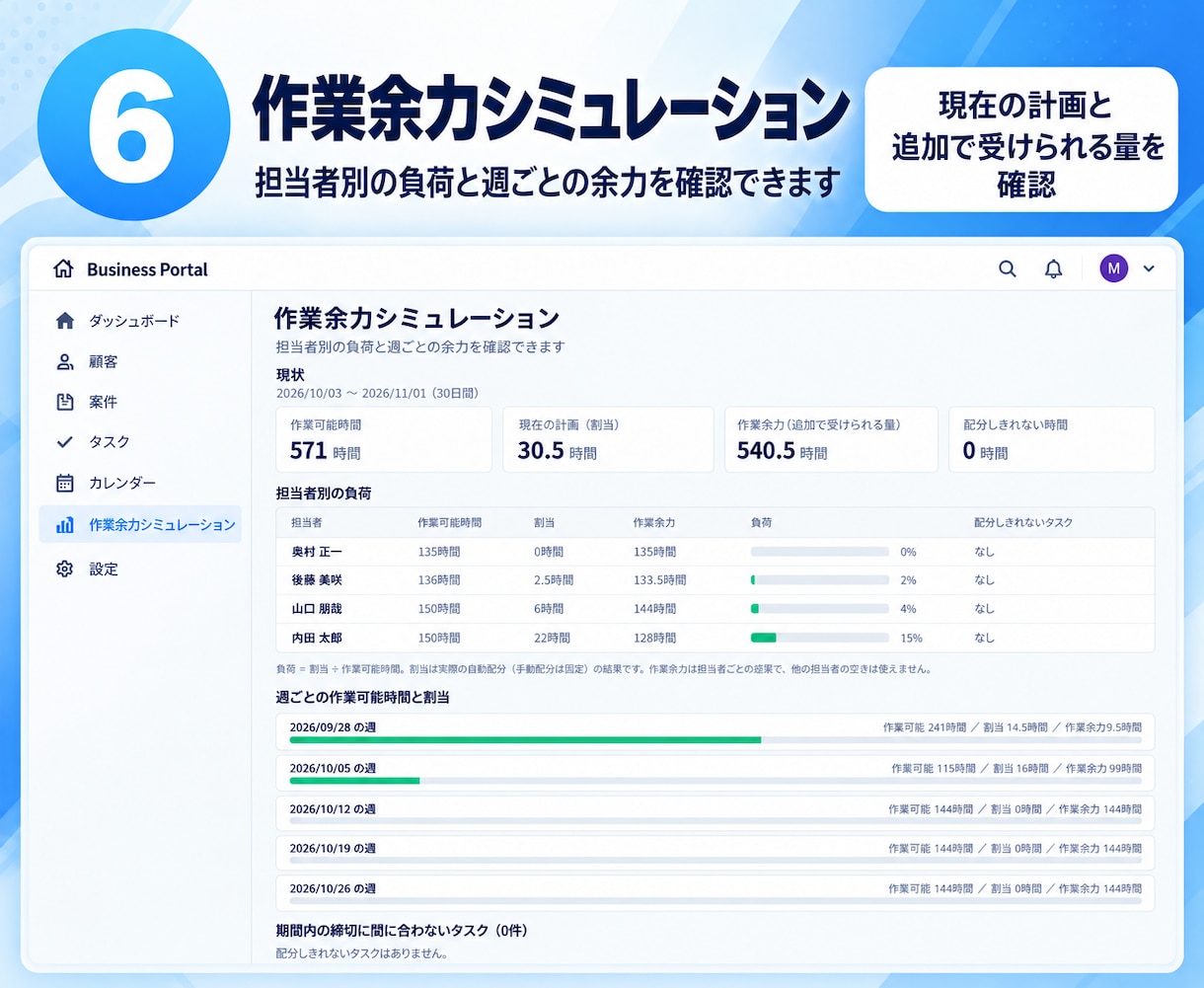Select 奥村 正一 in the table
Viewport: 1204px width, 988px height.
pyautogui.click(x=317, y=552)
